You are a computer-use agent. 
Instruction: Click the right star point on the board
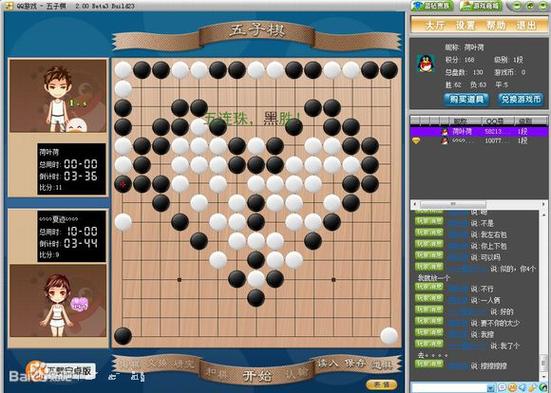(333, 280)
